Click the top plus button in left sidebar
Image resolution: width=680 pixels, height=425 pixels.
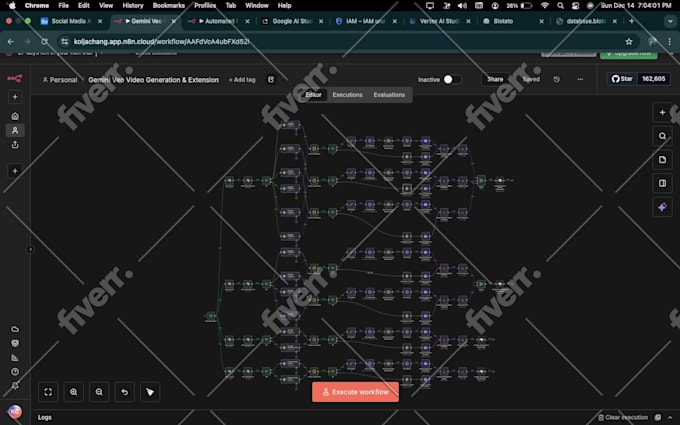15,97
